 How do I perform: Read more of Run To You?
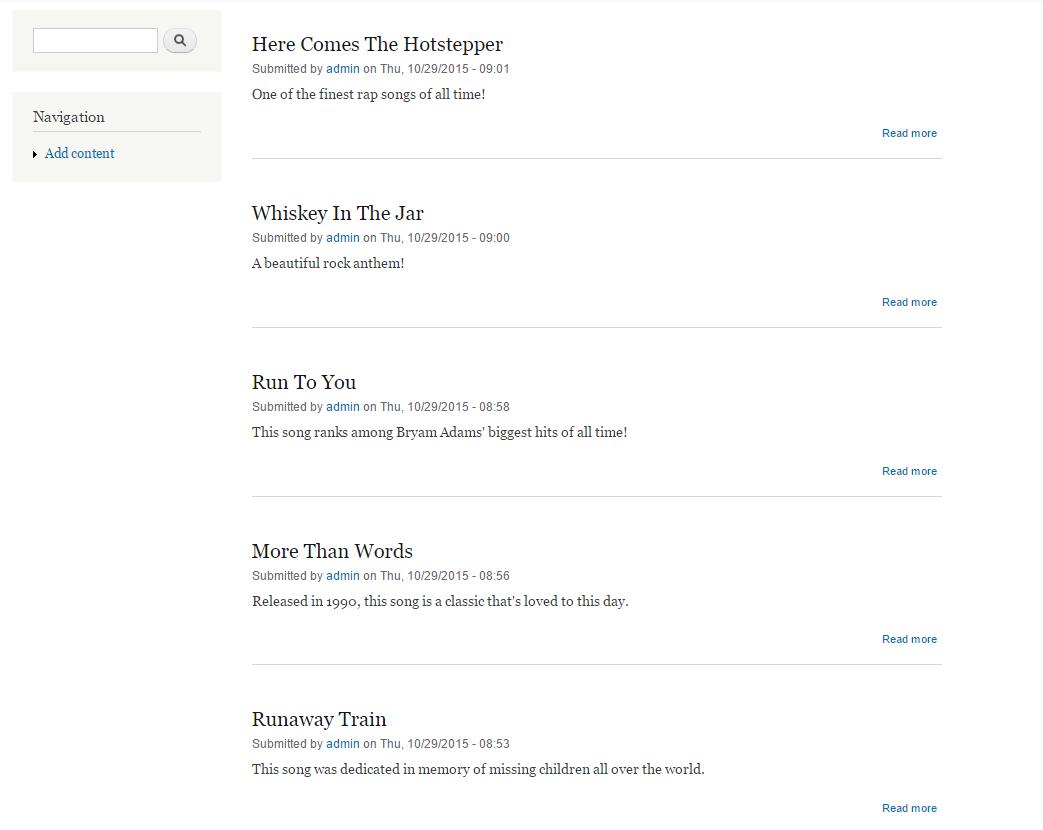(909, 471)
